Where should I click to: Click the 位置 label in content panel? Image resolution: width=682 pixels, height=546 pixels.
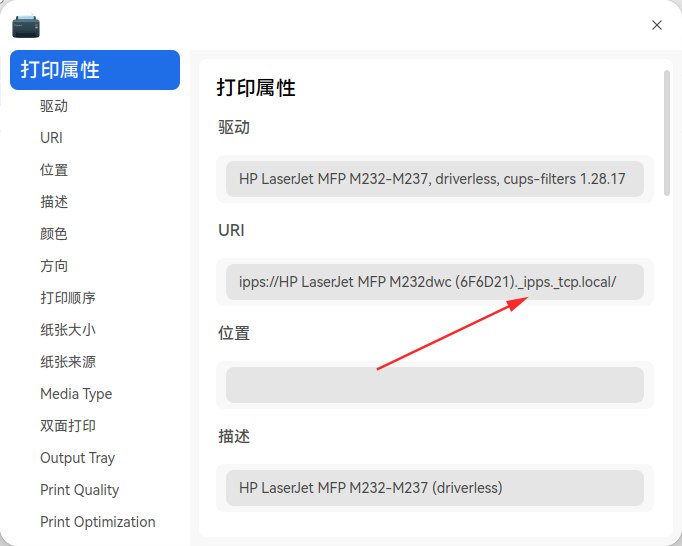(234, 334)
